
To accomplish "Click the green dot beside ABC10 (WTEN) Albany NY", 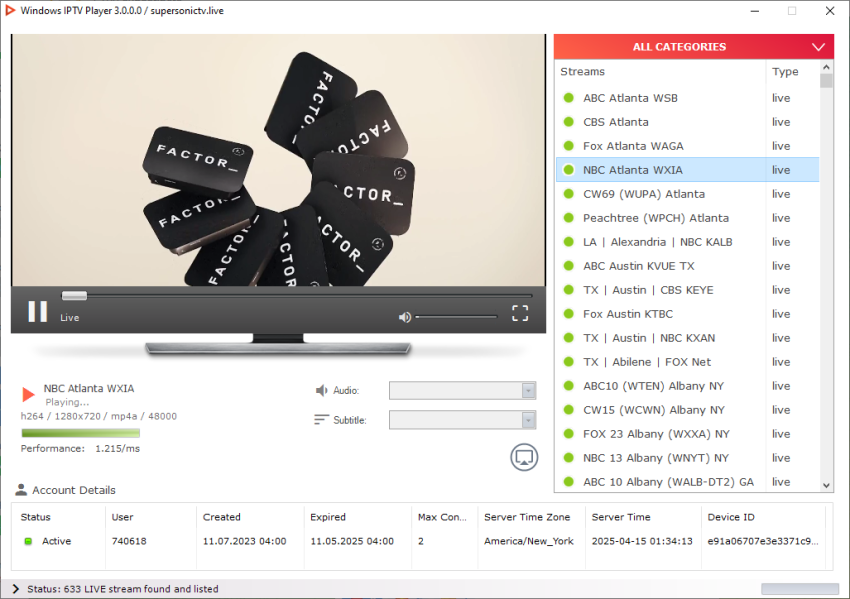I will [x=569, y=386].
